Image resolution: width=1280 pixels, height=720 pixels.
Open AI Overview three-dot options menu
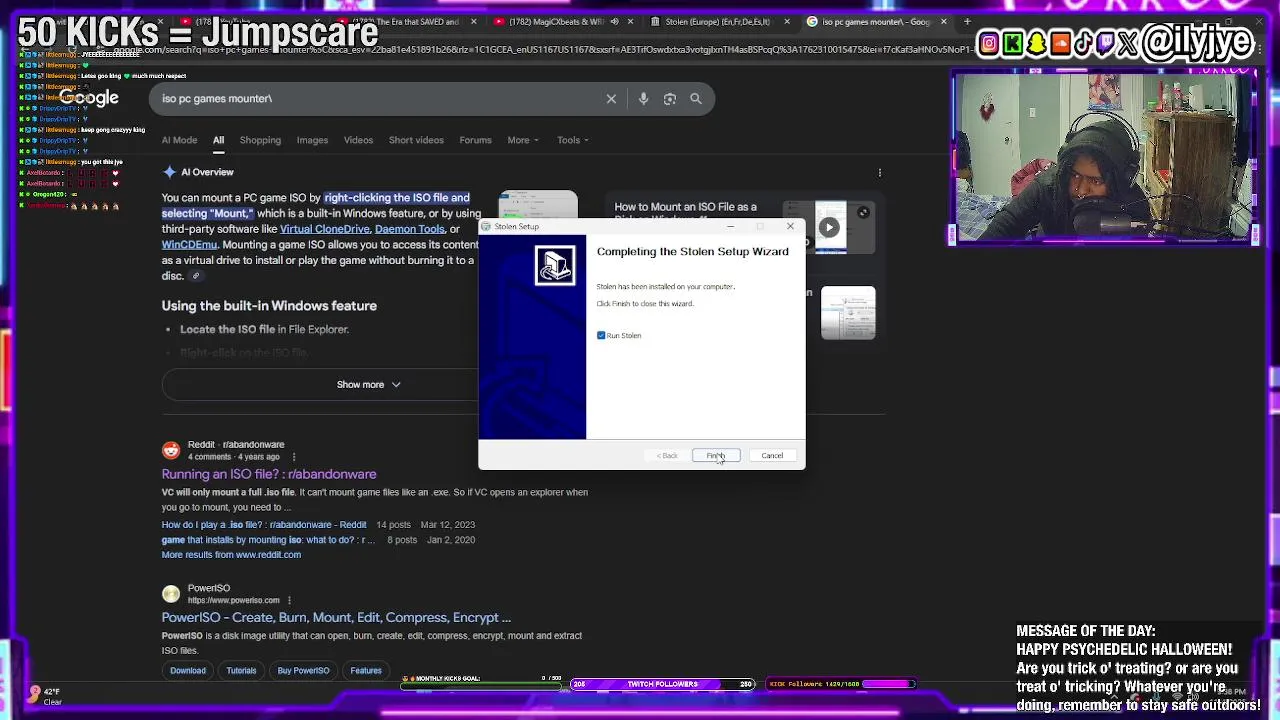(880, 173)
